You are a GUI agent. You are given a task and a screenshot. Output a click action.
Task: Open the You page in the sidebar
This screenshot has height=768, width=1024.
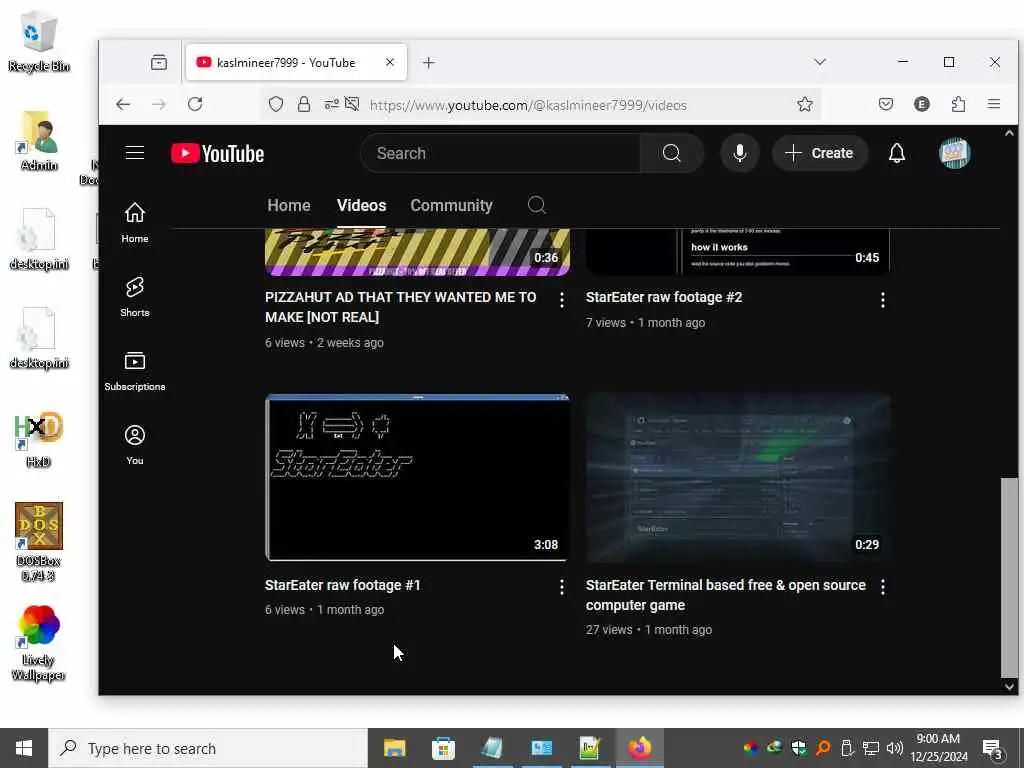click(x=135, y=444)
